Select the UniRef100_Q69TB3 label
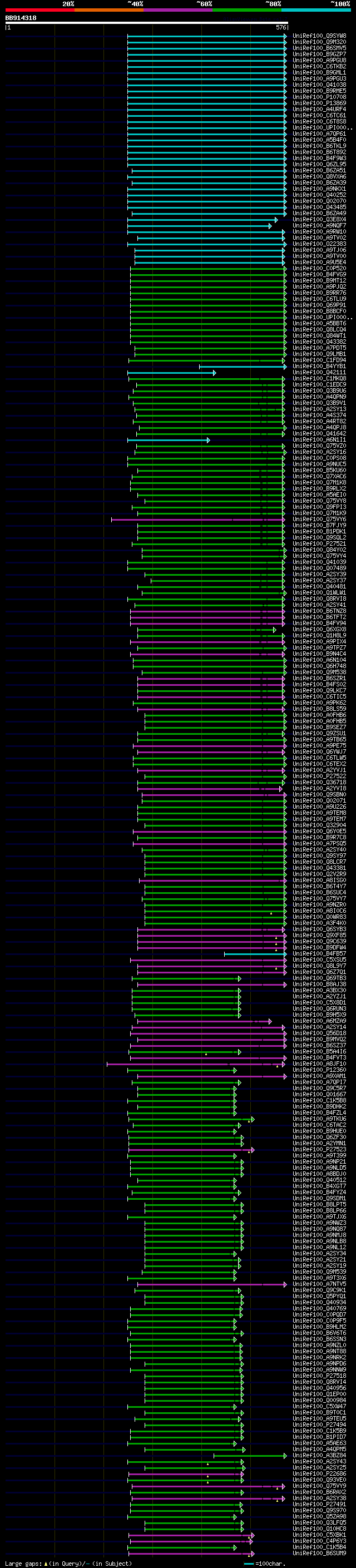Viewport: 356px width, 1568px height. tap(319, 978)
